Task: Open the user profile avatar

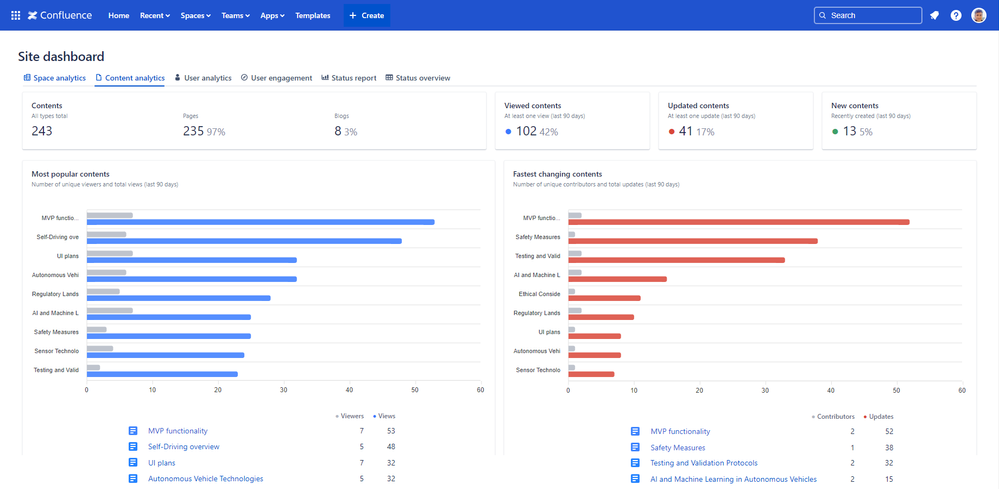Action: point(979,16)
